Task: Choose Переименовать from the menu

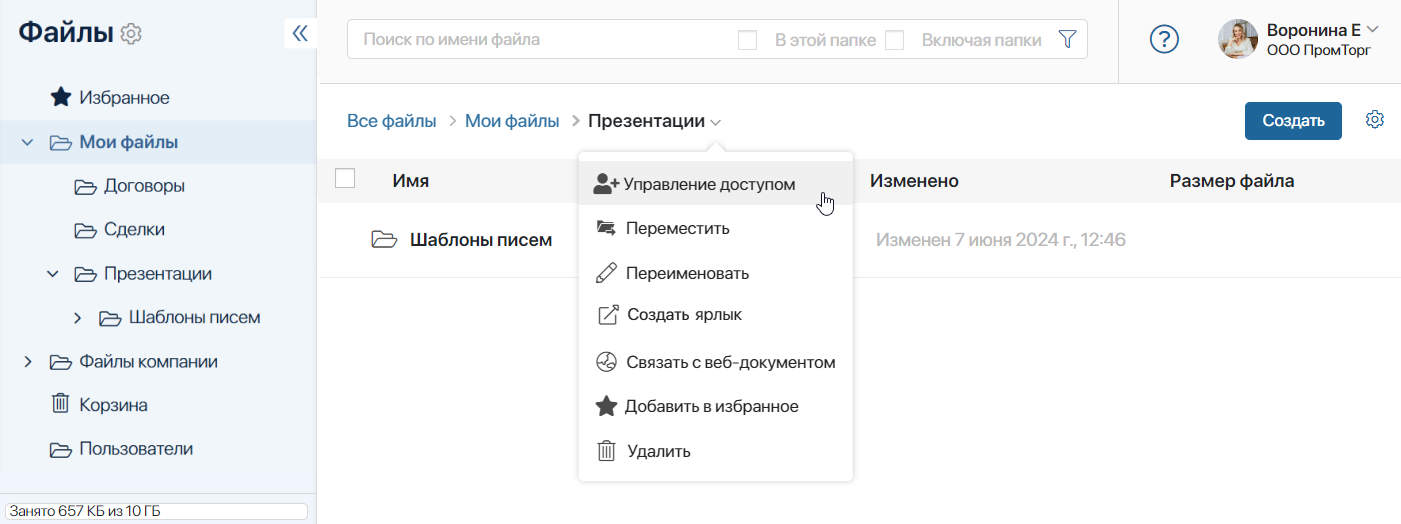Action: point(716,273)
